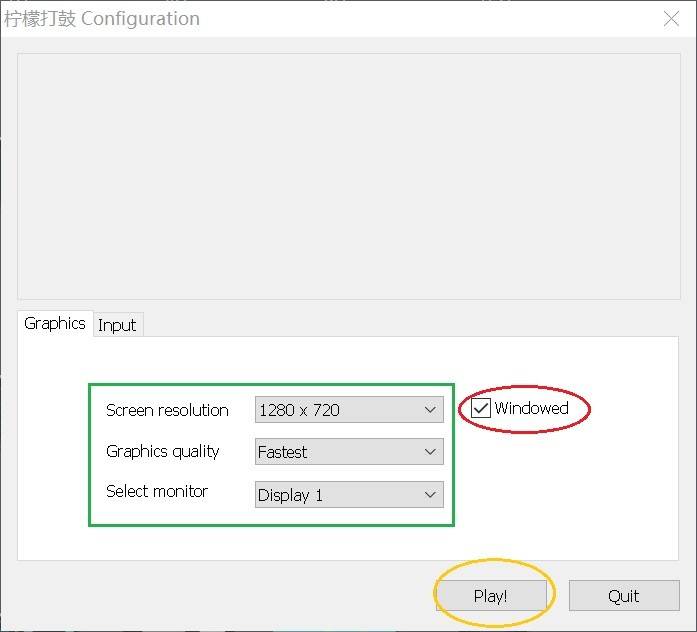Switch to the Input tab

point(117,325)
